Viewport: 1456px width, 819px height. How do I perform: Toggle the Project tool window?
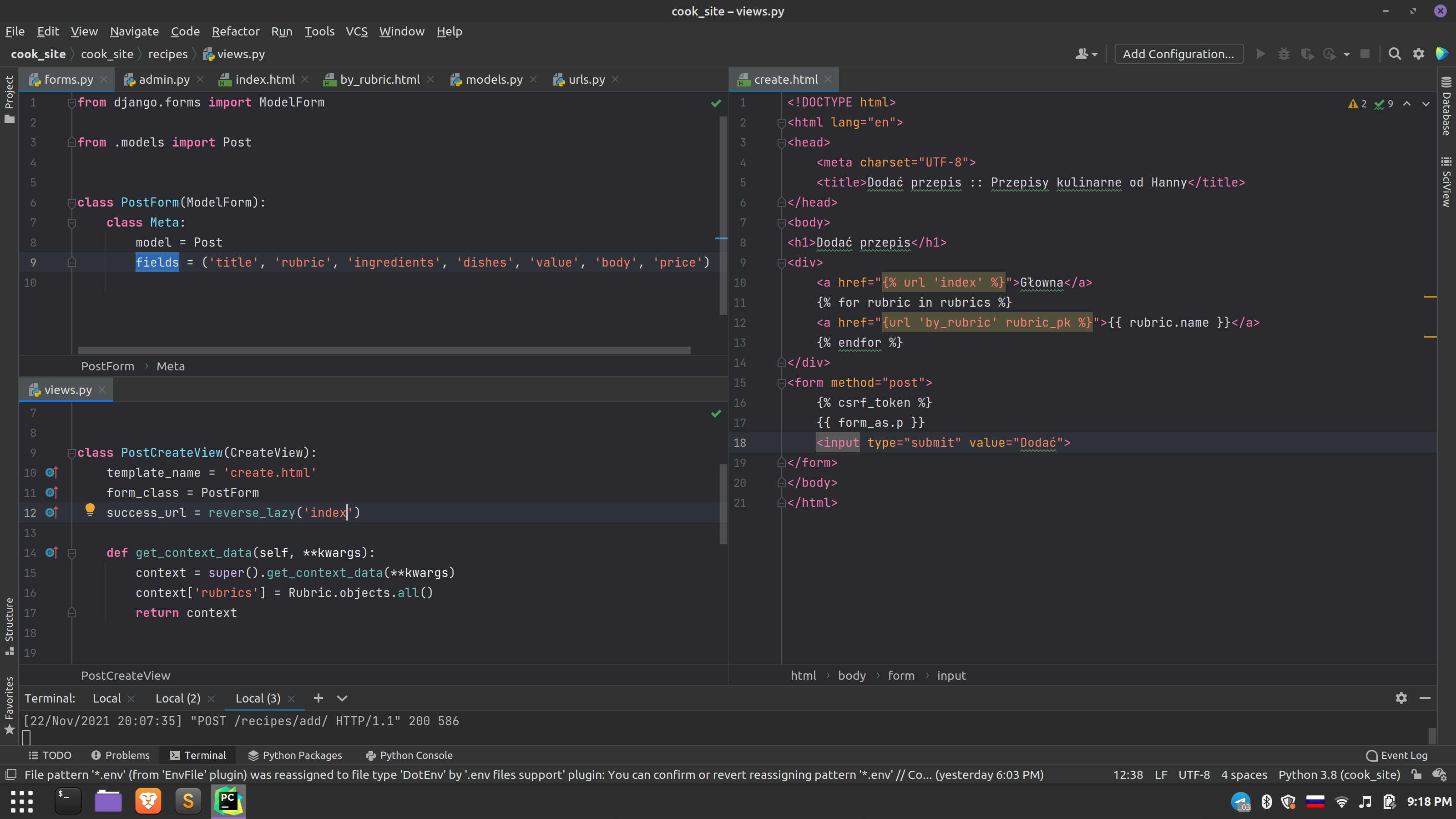click(x=9, y=100)
